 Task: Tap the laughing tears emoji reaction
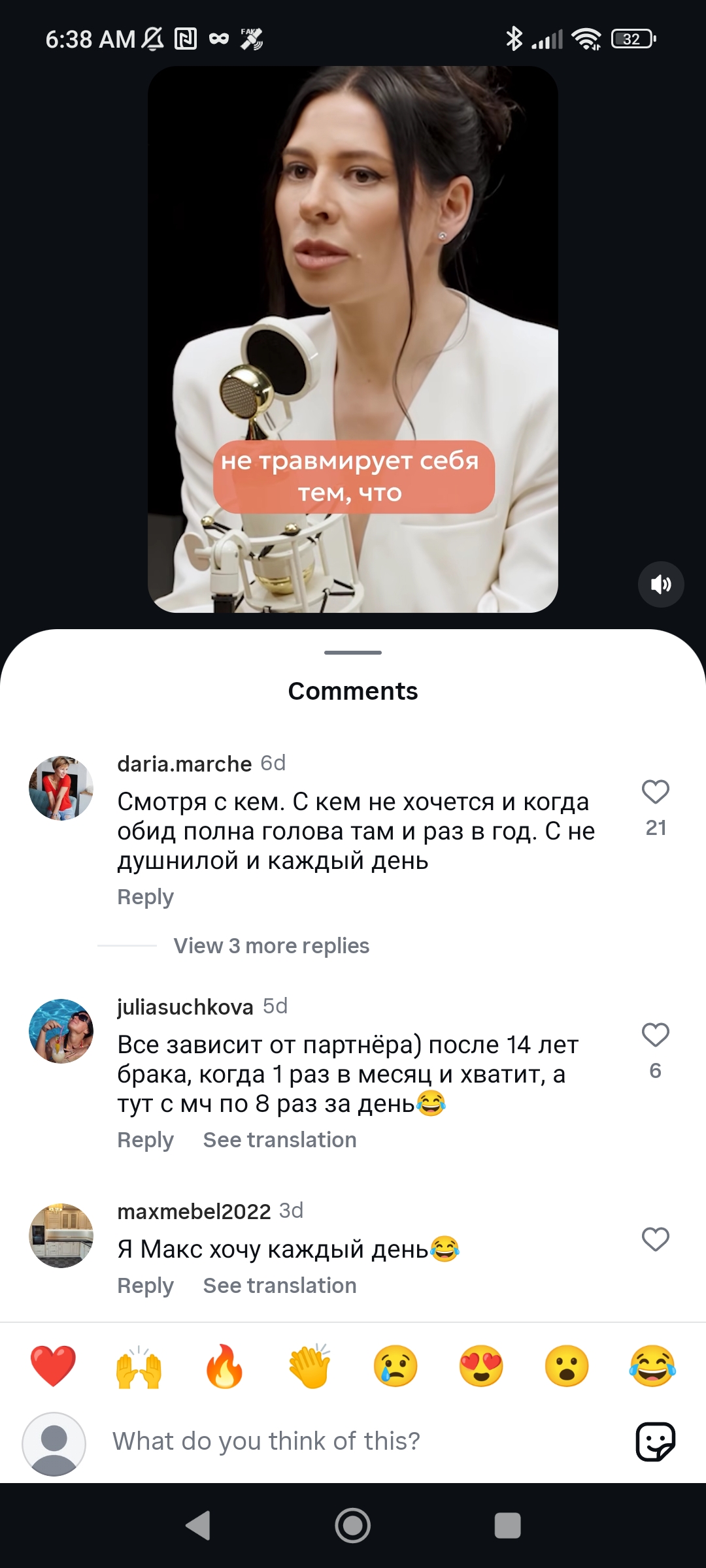[652, 1366]
